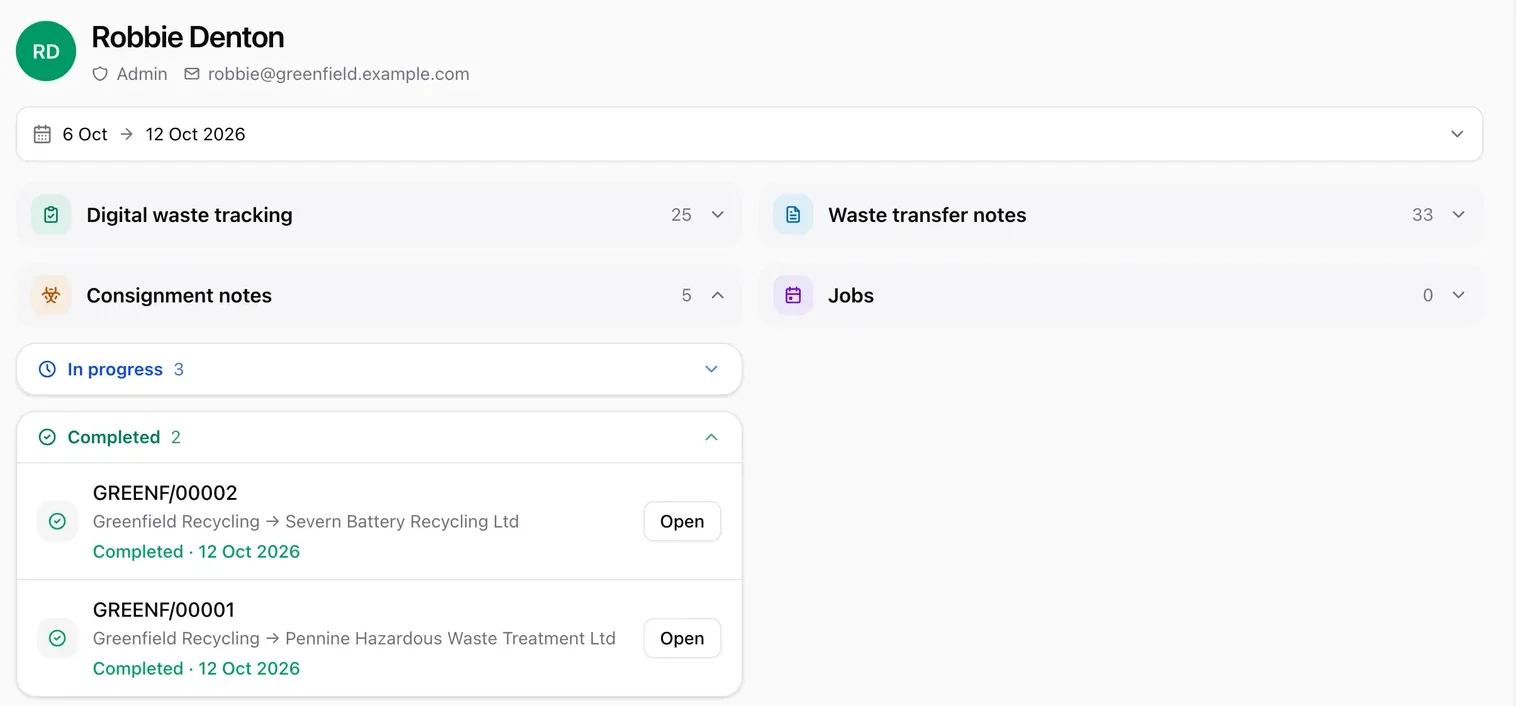Viewport: 1516px width, 706px height.
Task: Collapse the Completed group chevron
Action: tap(711, 437)
